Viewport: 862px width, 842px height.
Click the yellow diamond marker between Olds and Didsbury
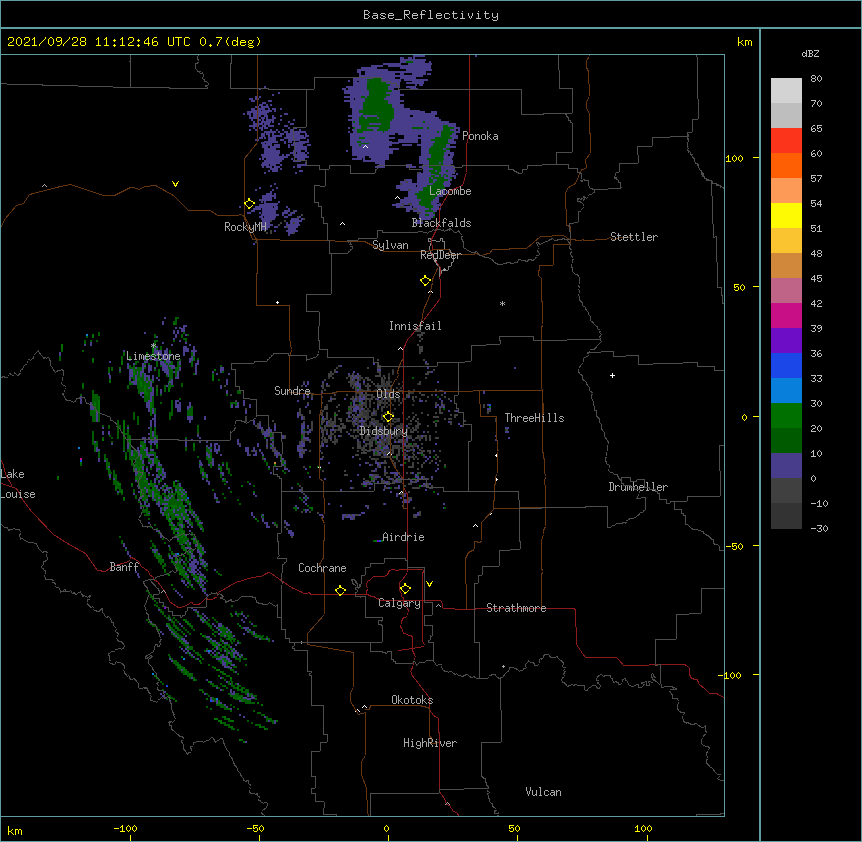click(x=388, y=417)
